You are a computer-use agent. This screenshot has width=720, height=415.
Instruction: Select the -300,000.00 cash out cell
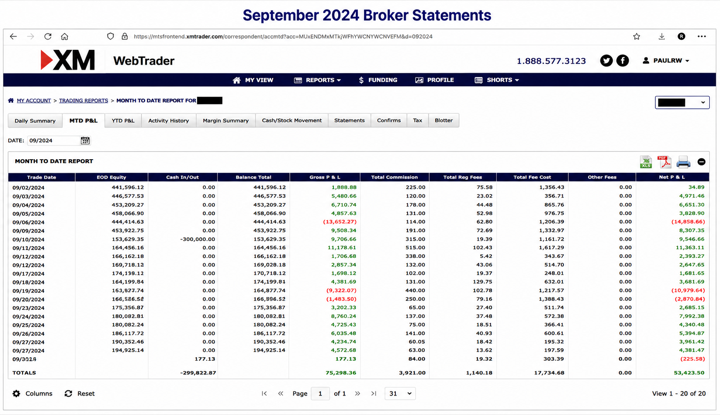198,239
